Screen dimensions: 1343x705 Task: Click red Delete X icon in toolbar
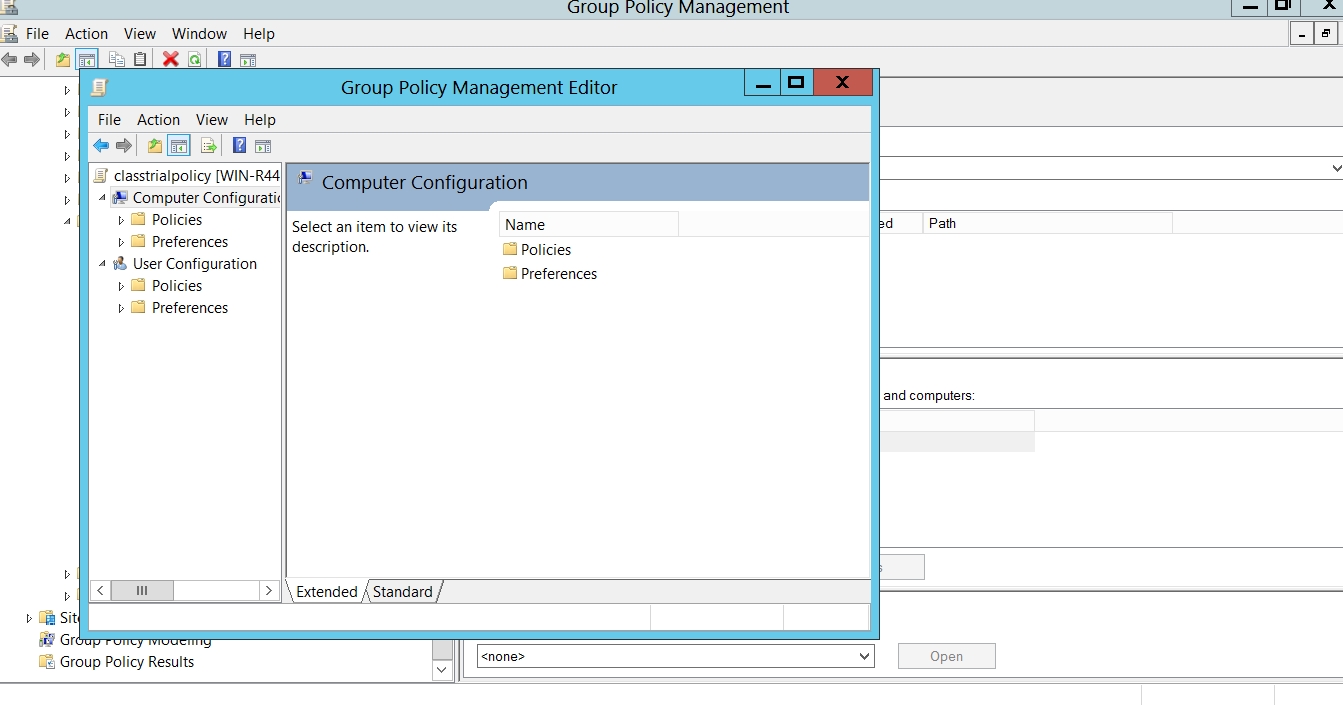171,59
